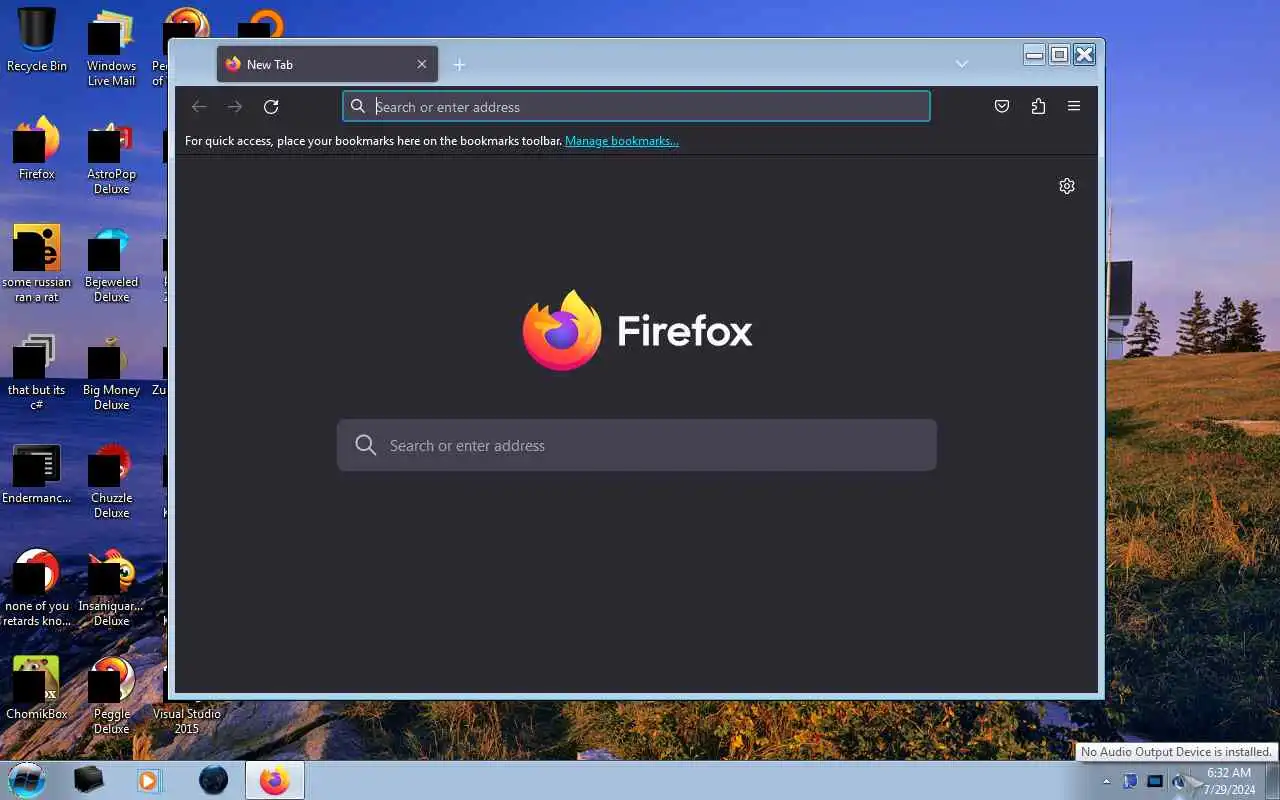
Task: Open Windows Live Mail desktop shortcut
Action: tap(111, 48)
